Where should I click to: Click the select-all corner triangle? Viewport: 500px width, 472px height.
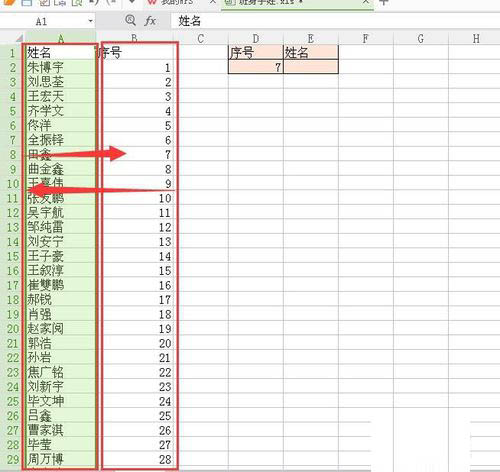pyautogui.click(x=19, y=38)
